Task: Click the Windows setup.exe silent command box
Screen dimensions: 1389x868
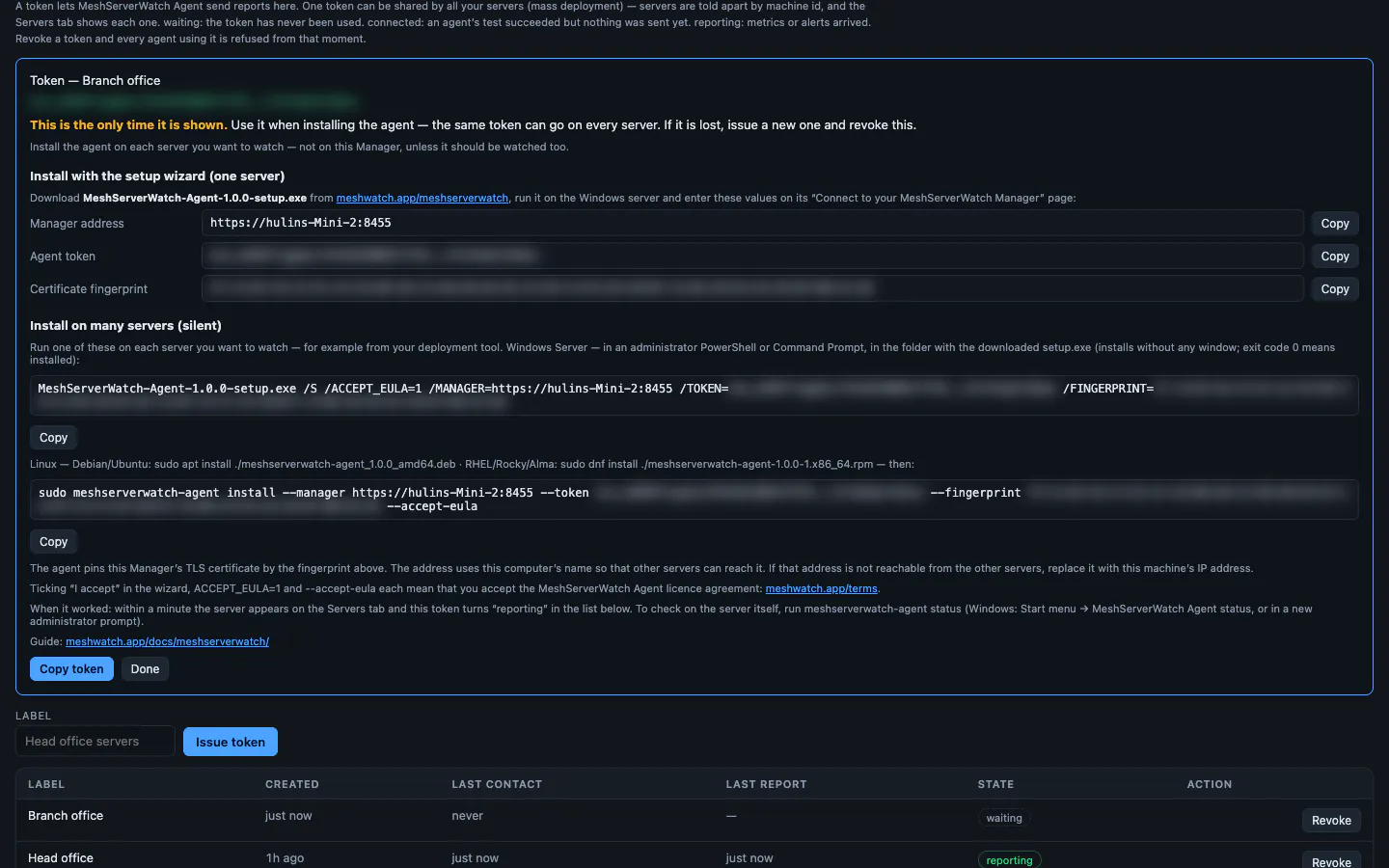Action: [694, 395]
